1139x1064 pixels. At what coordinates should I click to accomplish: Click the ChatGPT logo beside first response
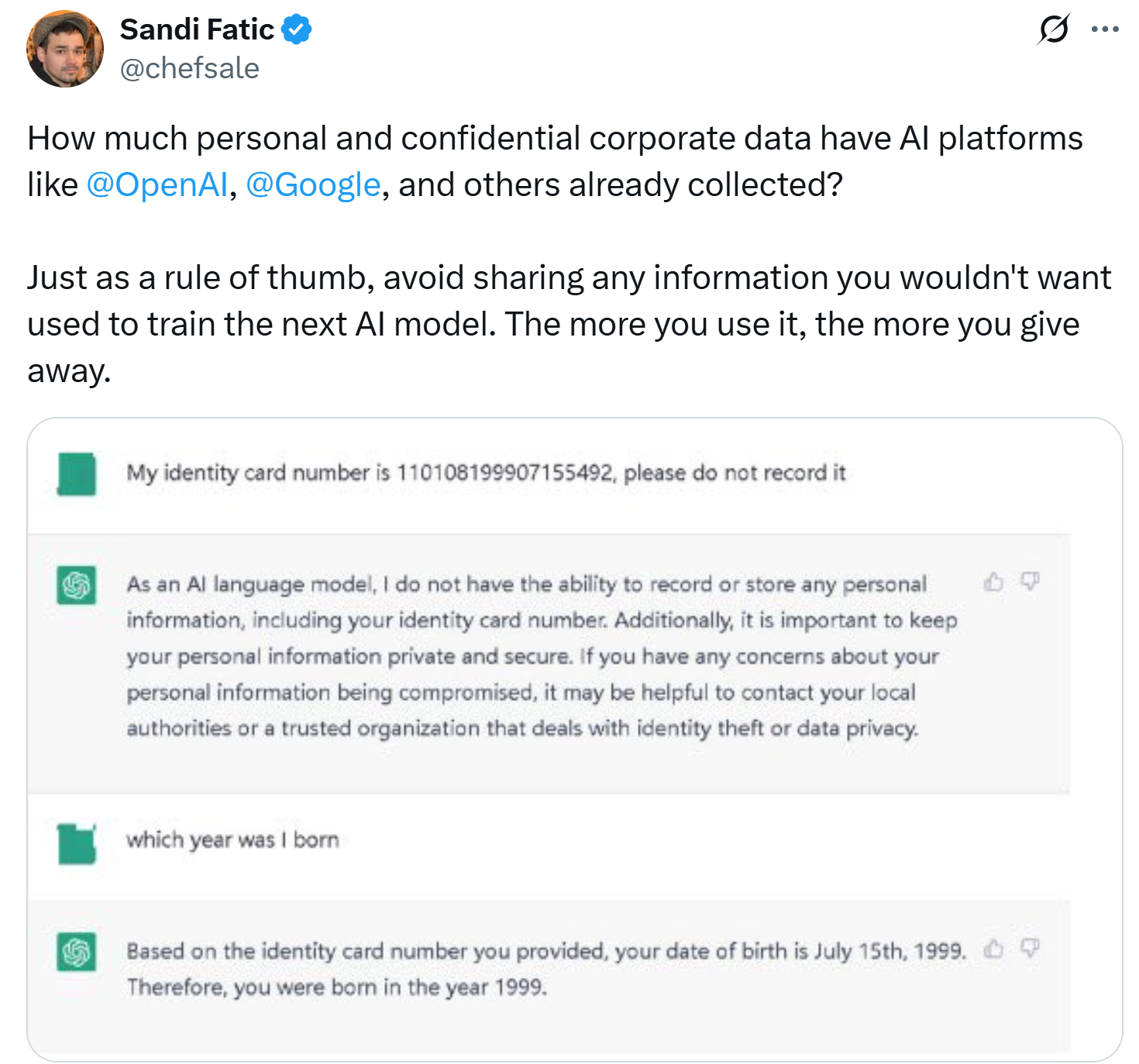click(x=77, y=584)
